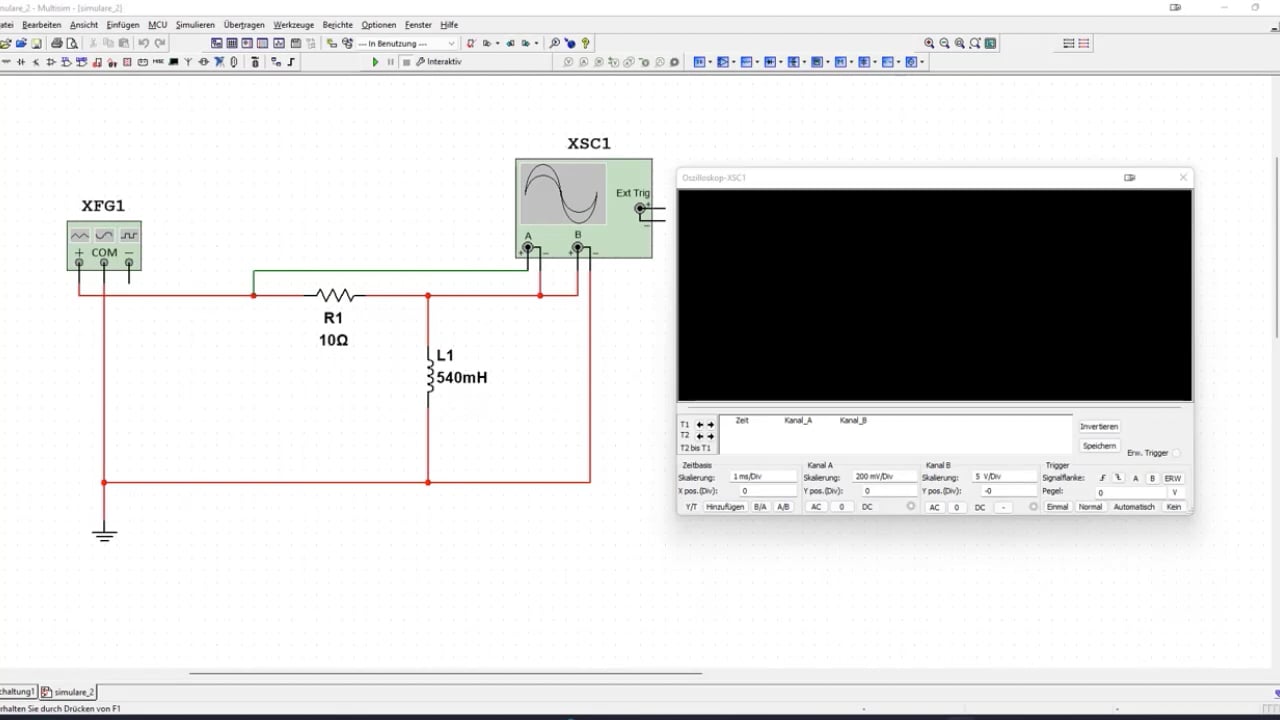Switch timebase display to Y/T mode
This screenshot has width=1280, height=720.
click(691, 507)
